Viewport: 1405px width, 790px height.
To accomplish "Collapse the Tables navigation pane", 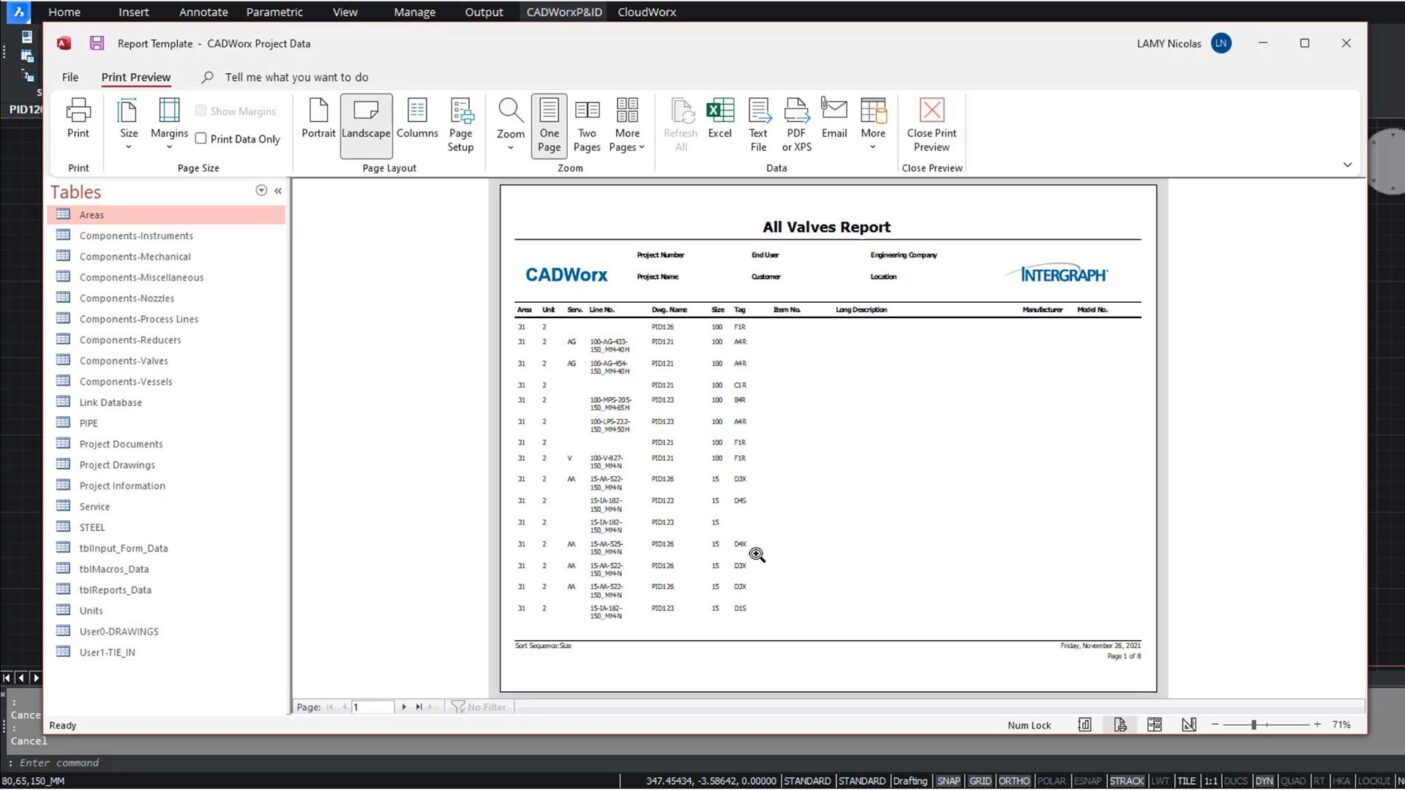I will 278,191.
